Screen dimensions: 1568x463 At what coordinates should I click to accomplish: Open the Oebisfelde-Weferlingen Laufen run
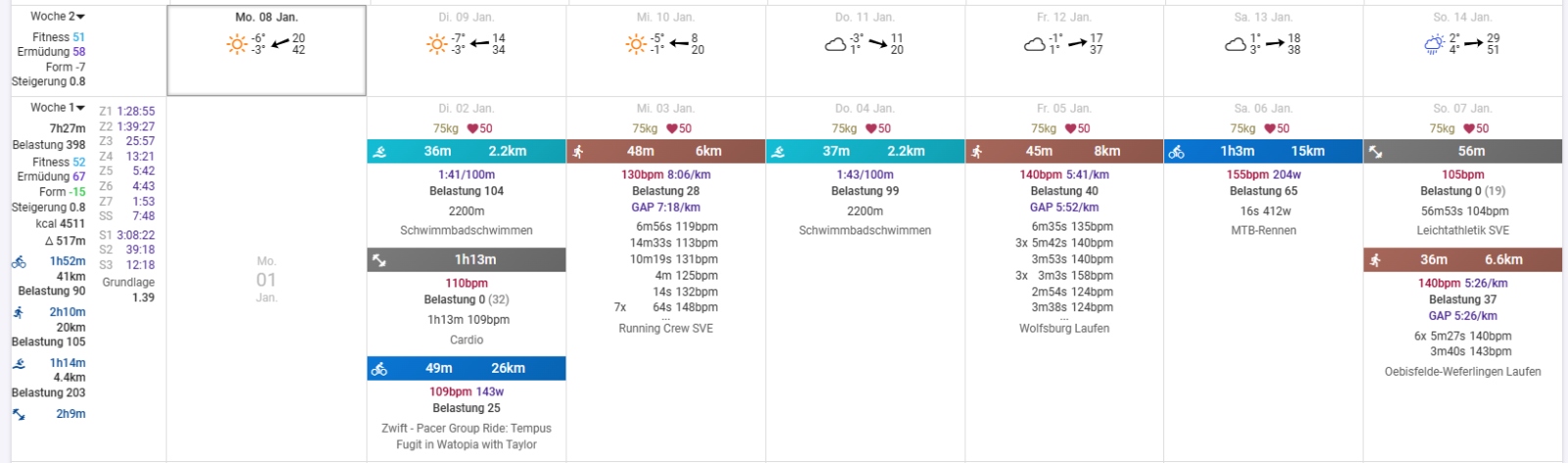click(x=1462, y=372)
